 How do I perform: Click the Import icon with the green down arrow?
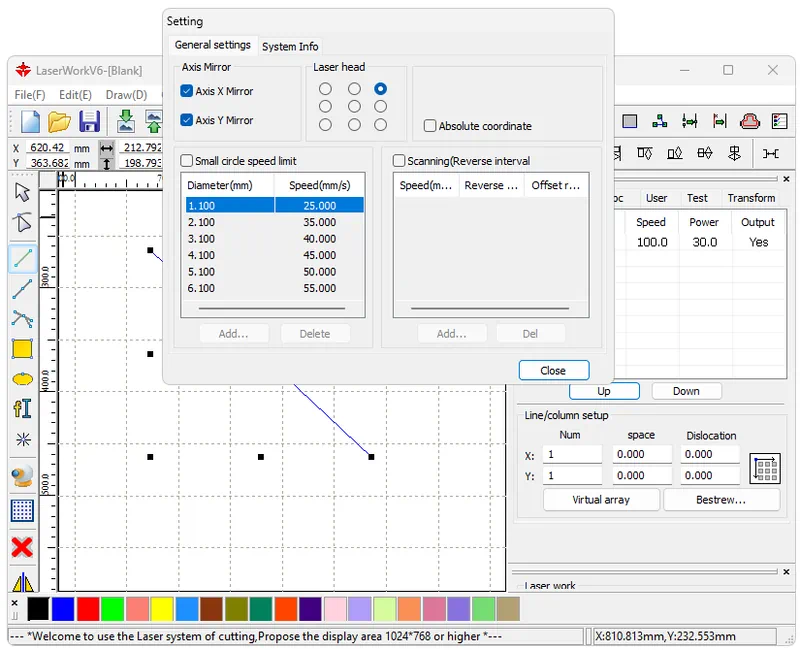click(126, 121)
